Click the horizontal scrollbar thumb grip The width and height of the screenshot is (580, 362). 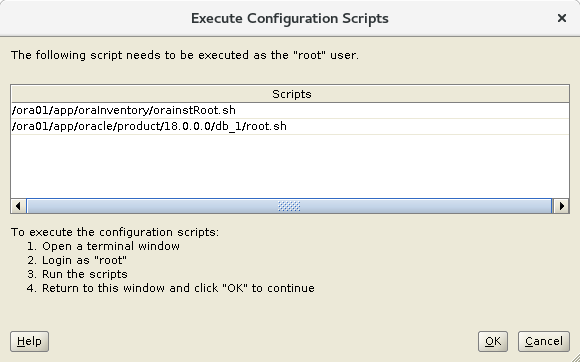tap(289, 206)
